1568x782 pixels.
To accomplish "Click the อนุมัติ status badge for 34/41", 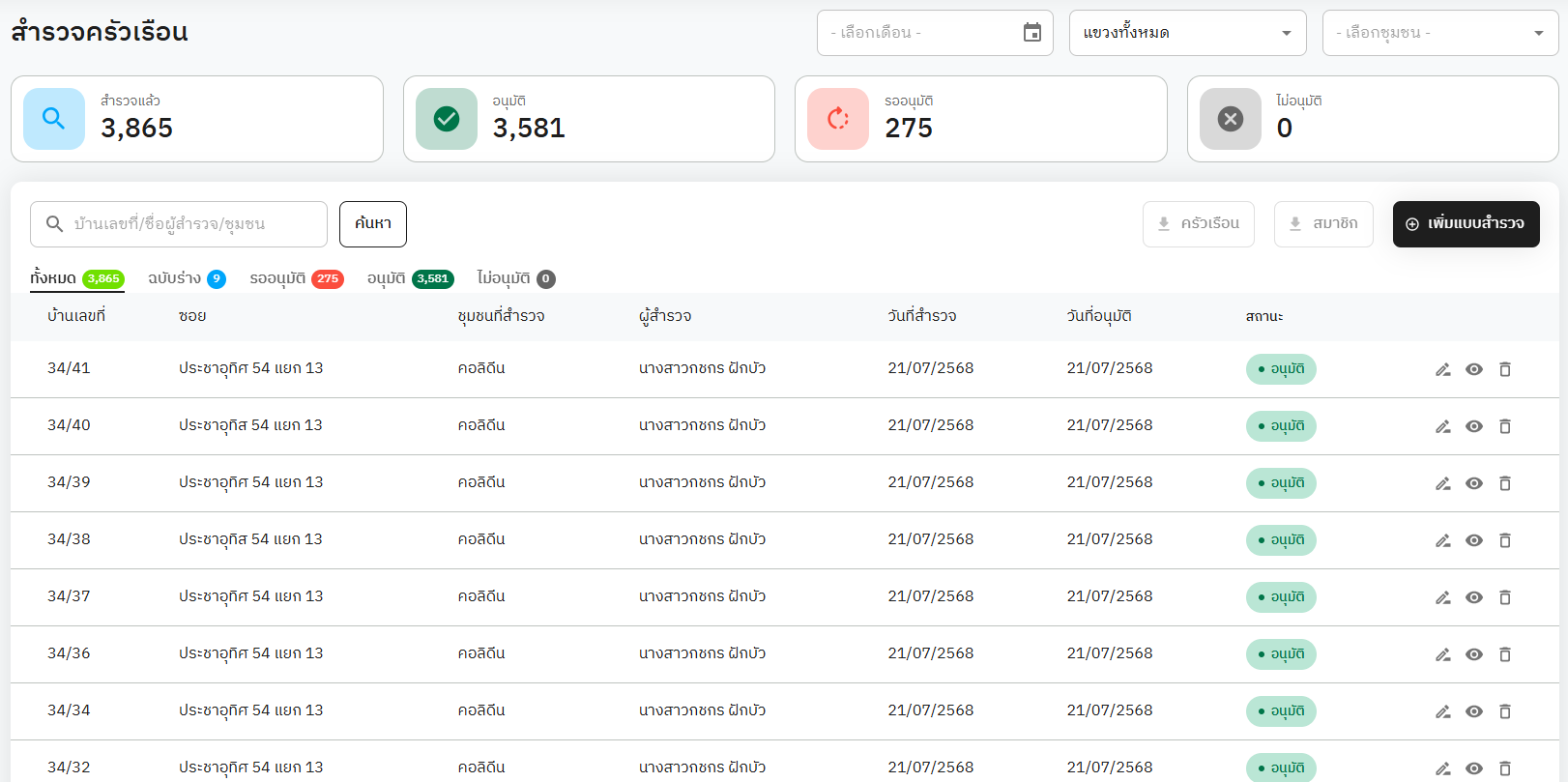I will 1281,369.
